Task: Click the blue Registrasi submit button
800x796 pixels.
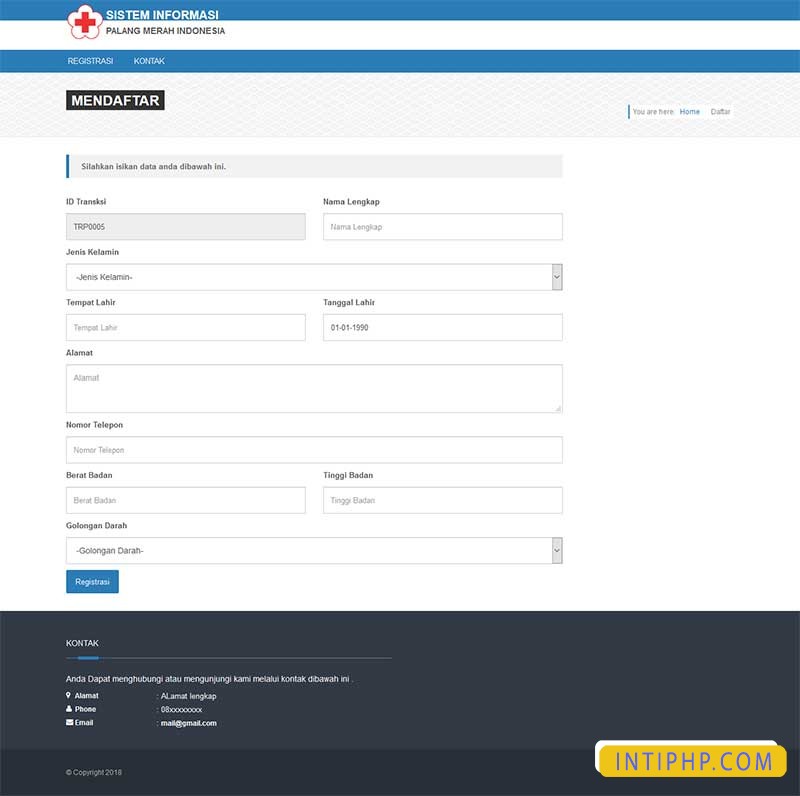Action: (92, 582)
